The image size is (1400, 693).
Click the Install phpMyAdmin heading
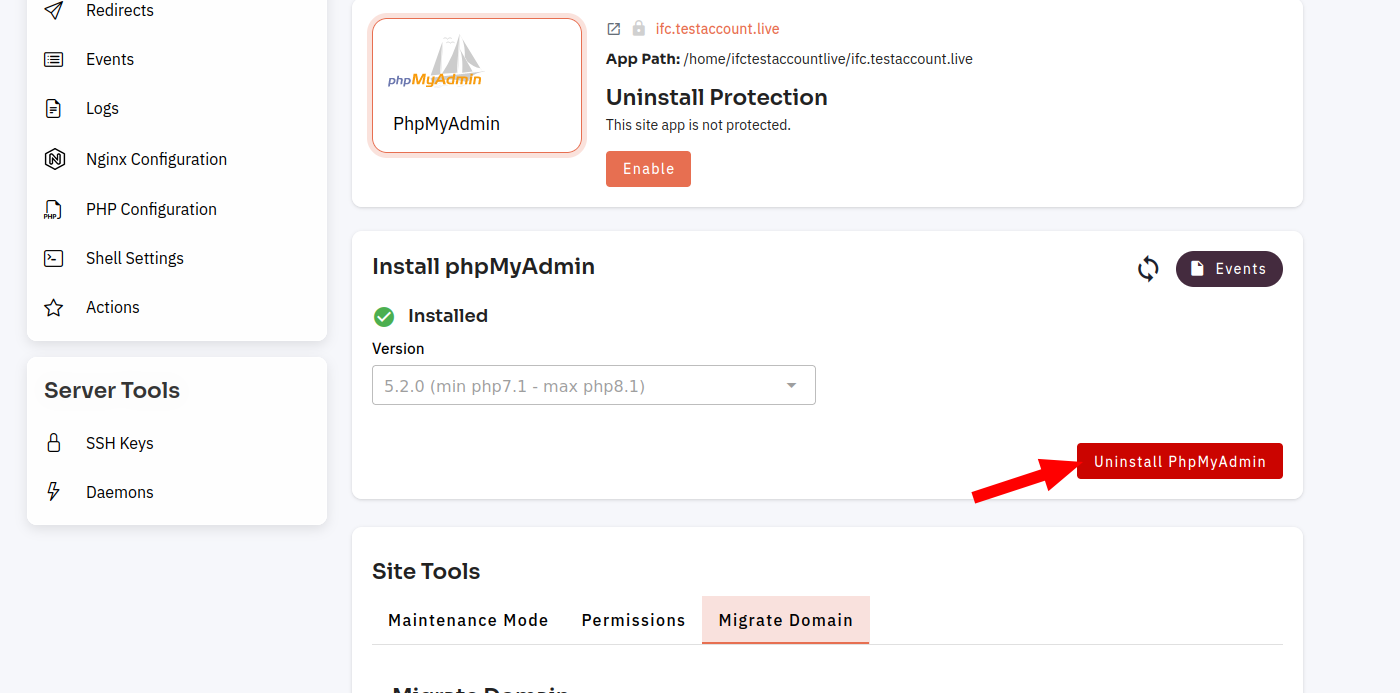(484, 266)
